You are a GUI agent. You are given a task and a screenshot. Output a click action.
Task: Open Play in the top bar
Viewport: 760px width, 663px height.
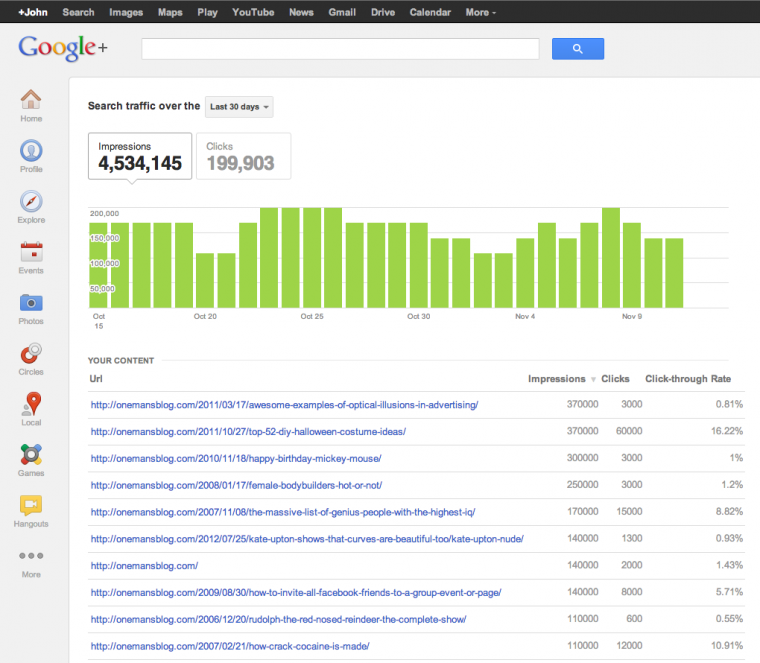pos(207,12)
